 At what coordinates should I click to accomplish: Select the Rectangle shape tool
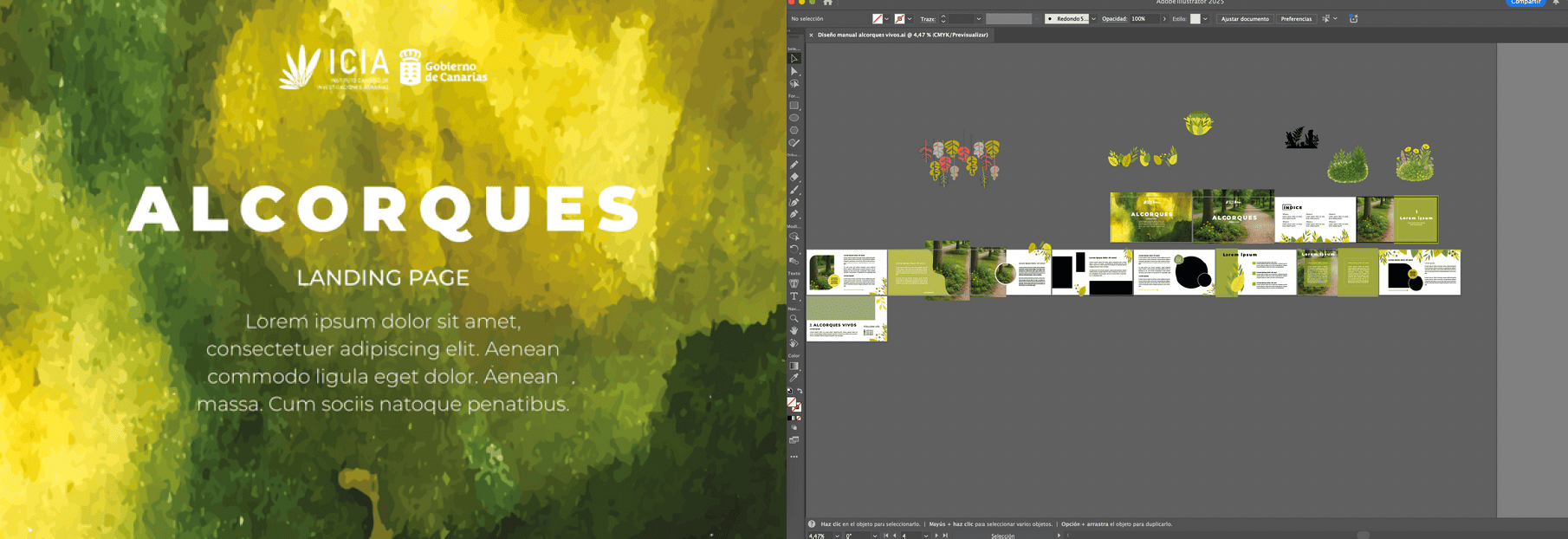pos(794,106)
